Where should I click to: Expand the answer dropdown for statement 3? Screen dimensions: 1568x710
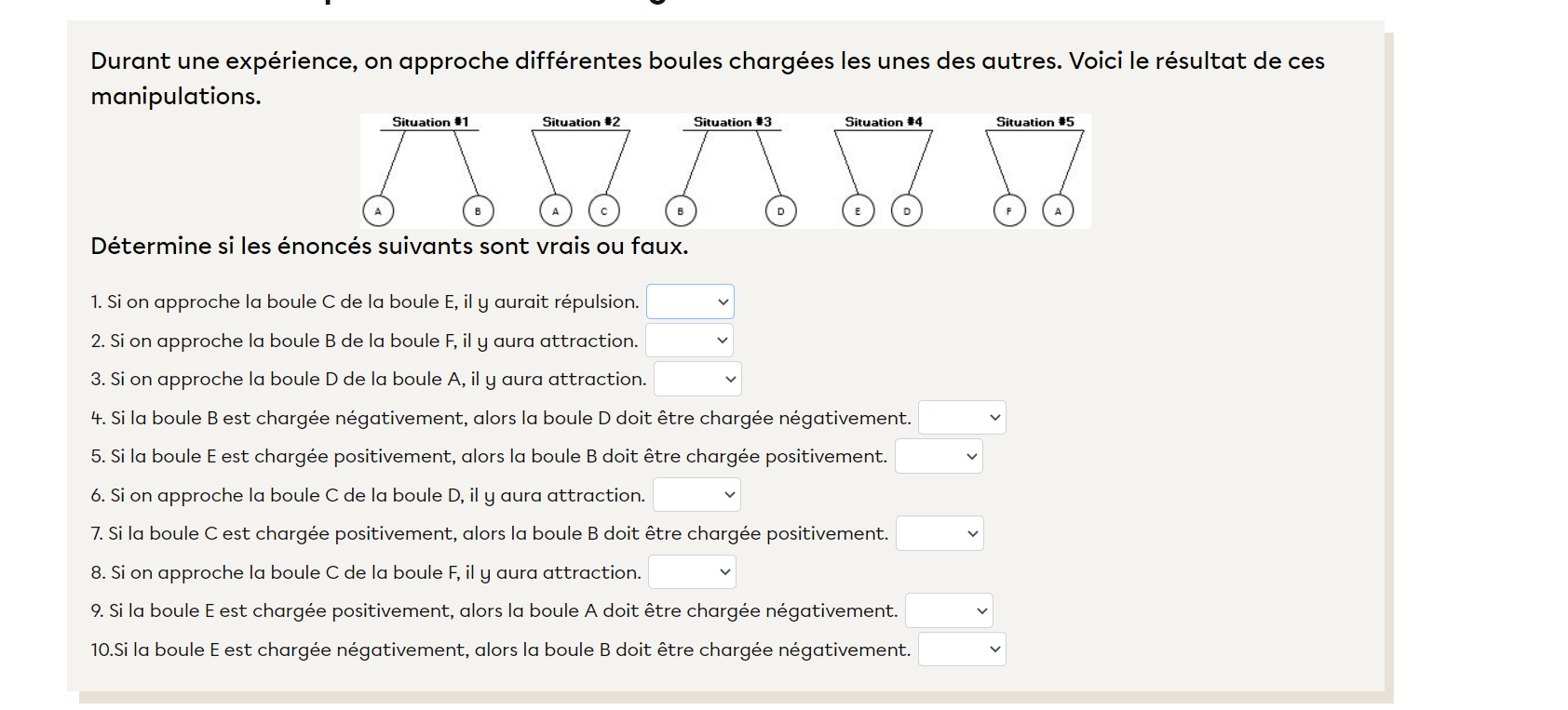697,379
